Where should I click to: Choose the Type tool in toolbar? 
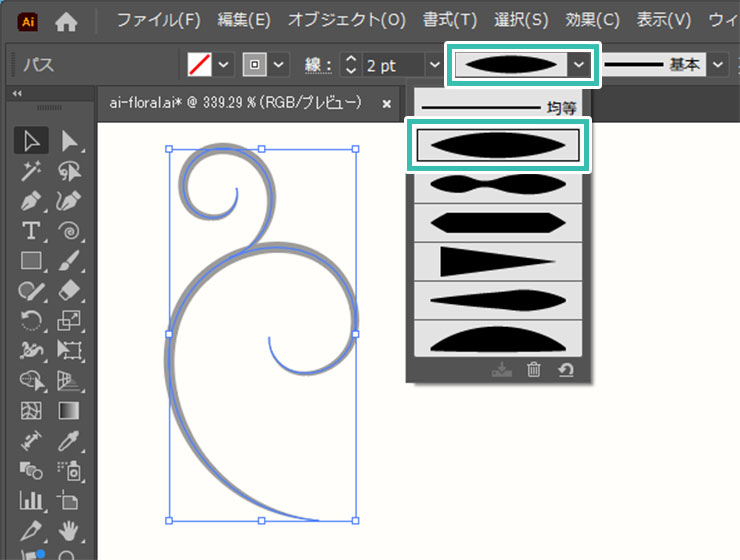[x=31, y=231]
